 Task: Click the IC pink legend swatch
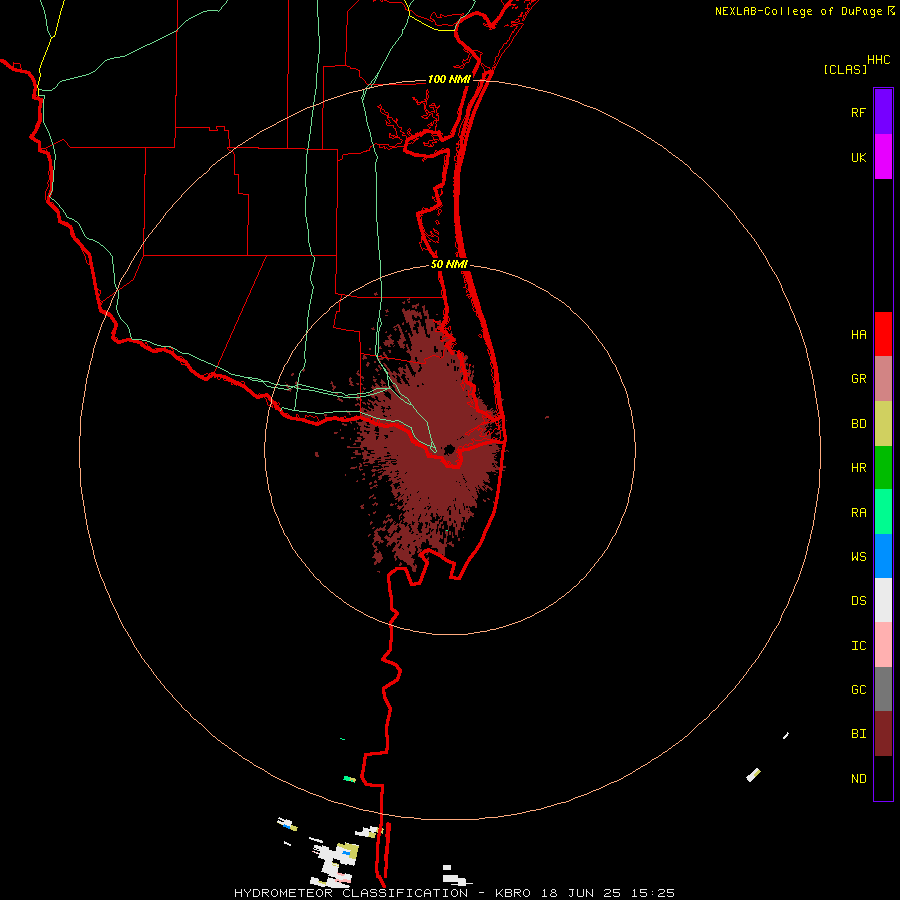point(883,645)
